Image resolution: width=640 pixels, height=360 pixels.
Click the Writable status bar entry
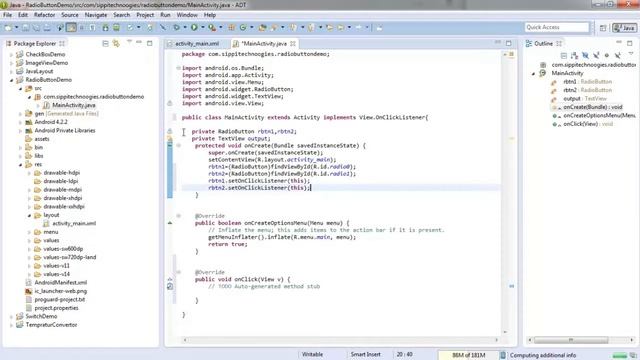coord(312,355)
